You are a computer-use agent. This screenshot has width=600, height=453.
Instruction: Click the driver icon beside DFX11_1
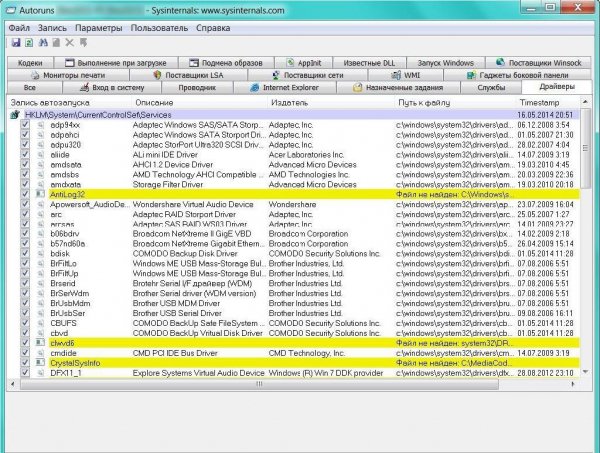[x=41, y=373]
